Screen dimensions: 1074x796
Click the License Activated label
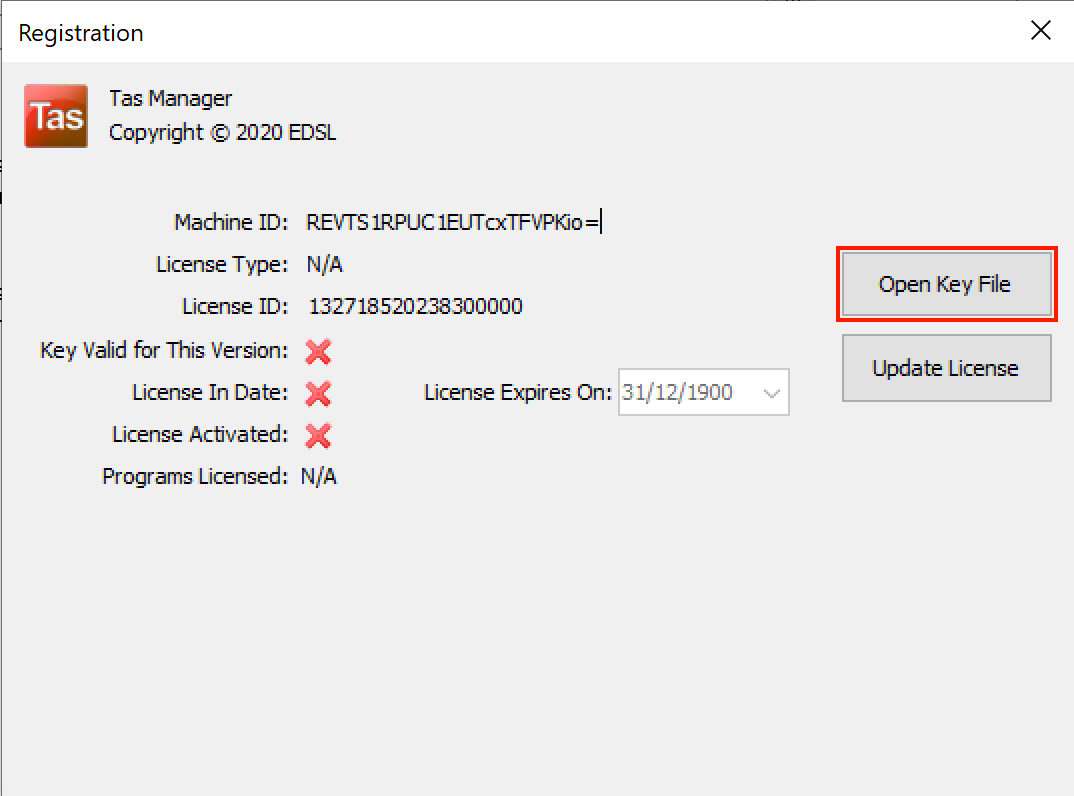[x=200, y=434]
